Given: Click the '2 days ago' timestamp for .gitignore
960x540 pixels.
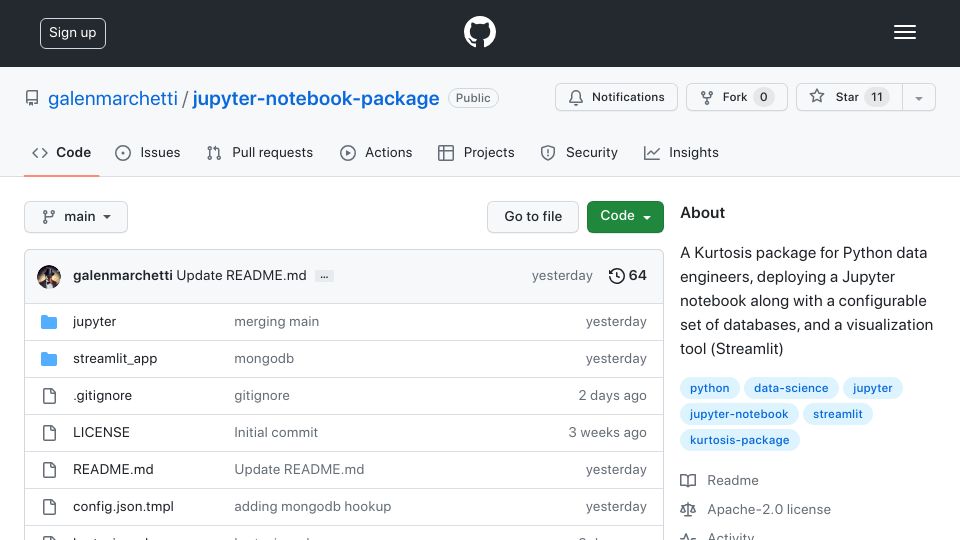Looking at the screenshot, I should [x=612, y=396].
